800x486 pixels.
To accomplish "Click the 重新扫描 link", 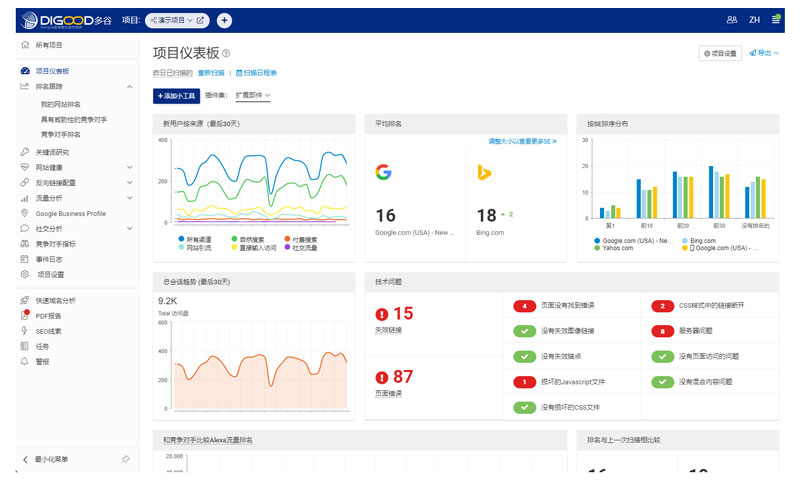I will 211,73.
